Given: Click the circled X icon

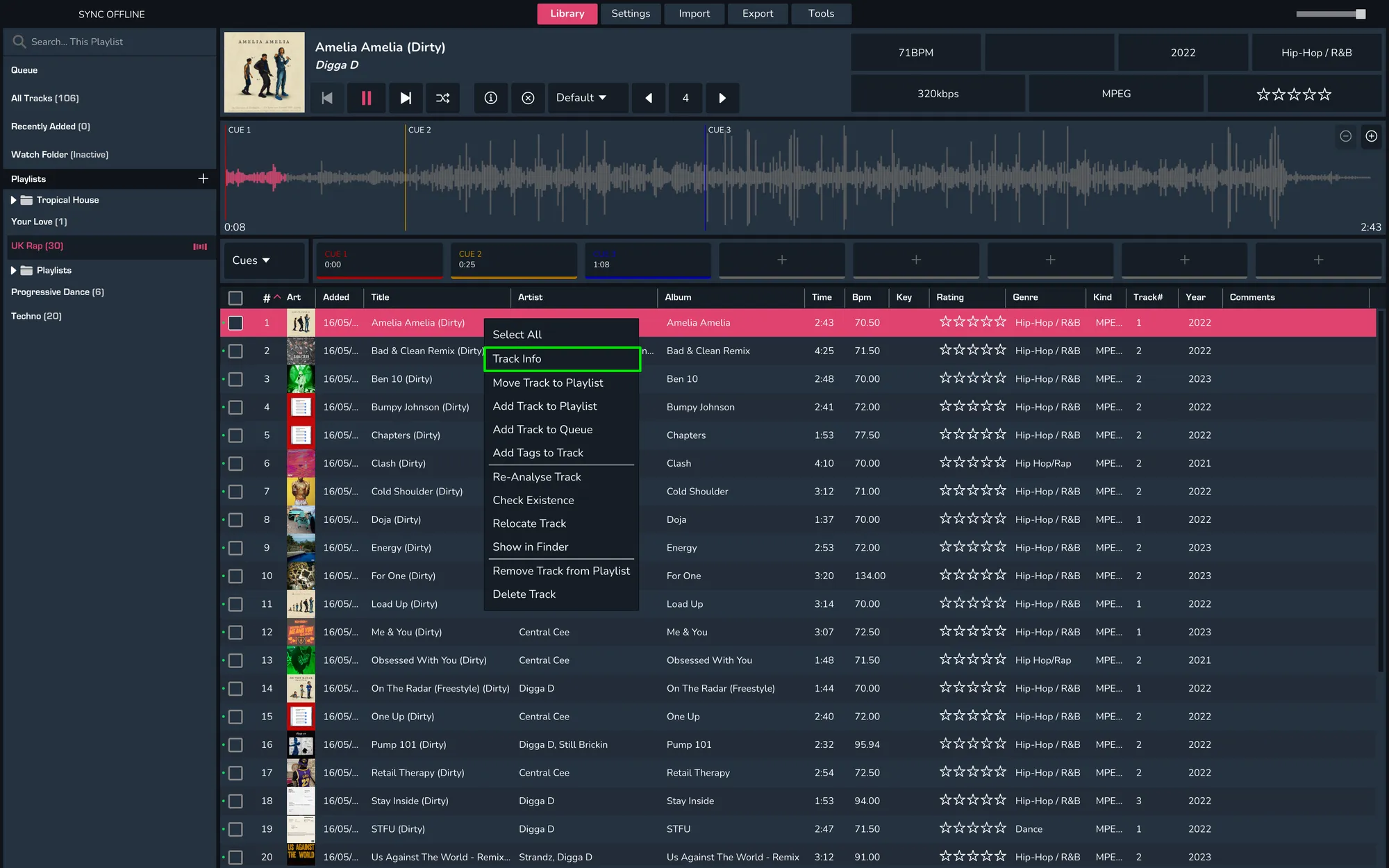Looking at the screenshot, I should coord(528,98).
